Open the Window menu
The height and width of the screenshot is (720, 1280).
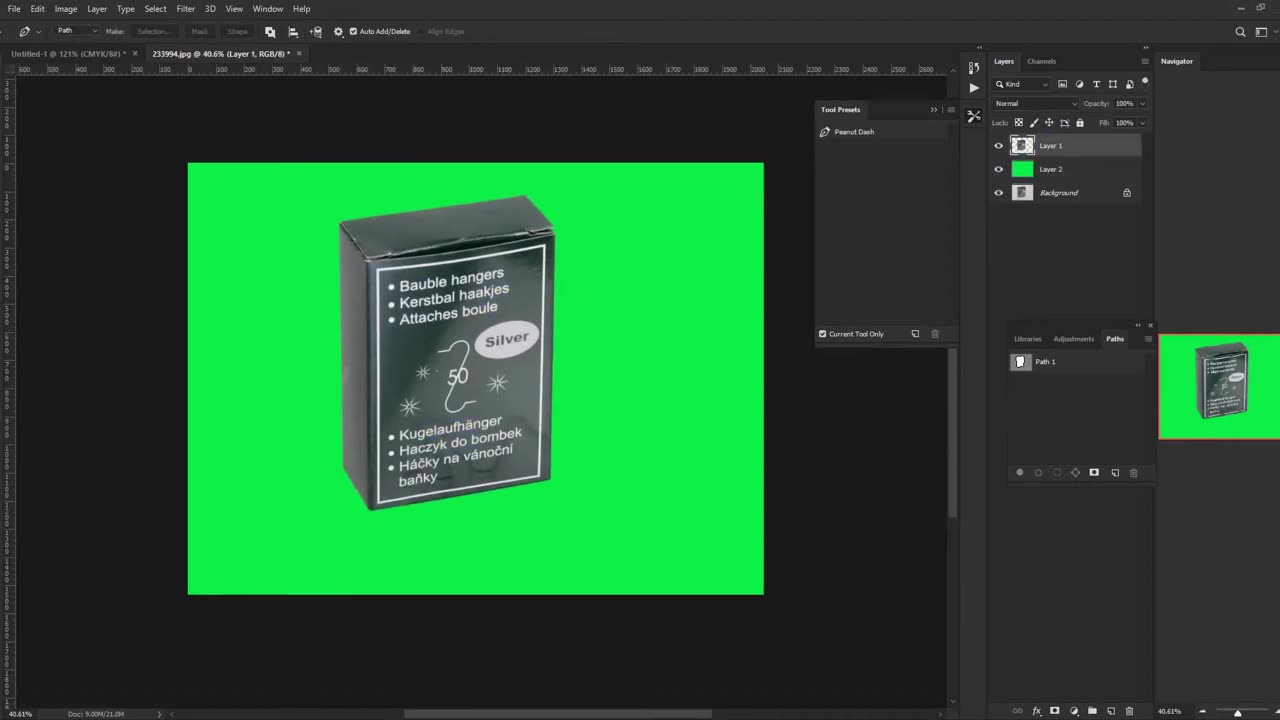pyautogui.click(x=267, y=9)
